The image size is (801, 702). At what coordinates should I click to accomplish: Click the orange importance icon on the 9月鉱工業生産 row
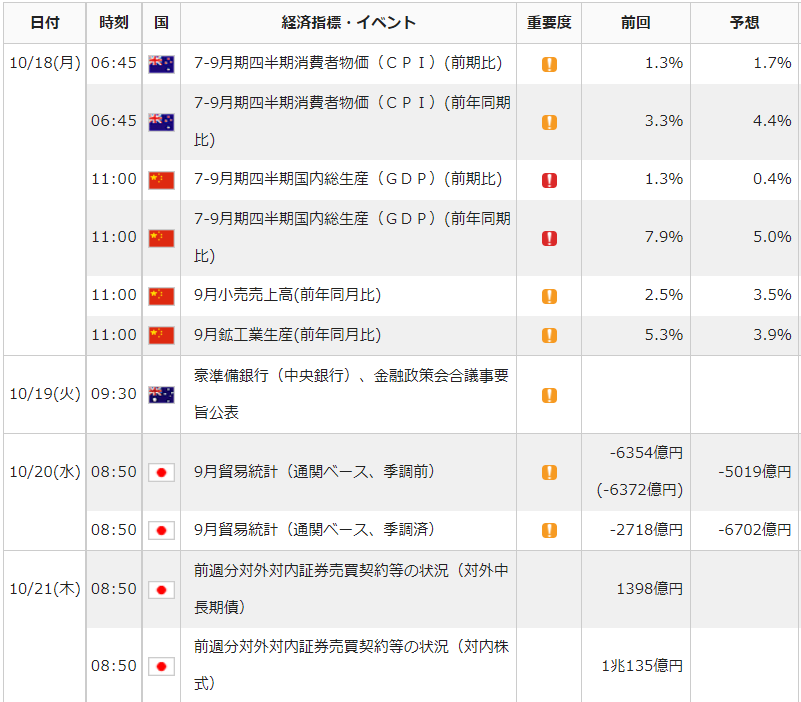(547, 337)
